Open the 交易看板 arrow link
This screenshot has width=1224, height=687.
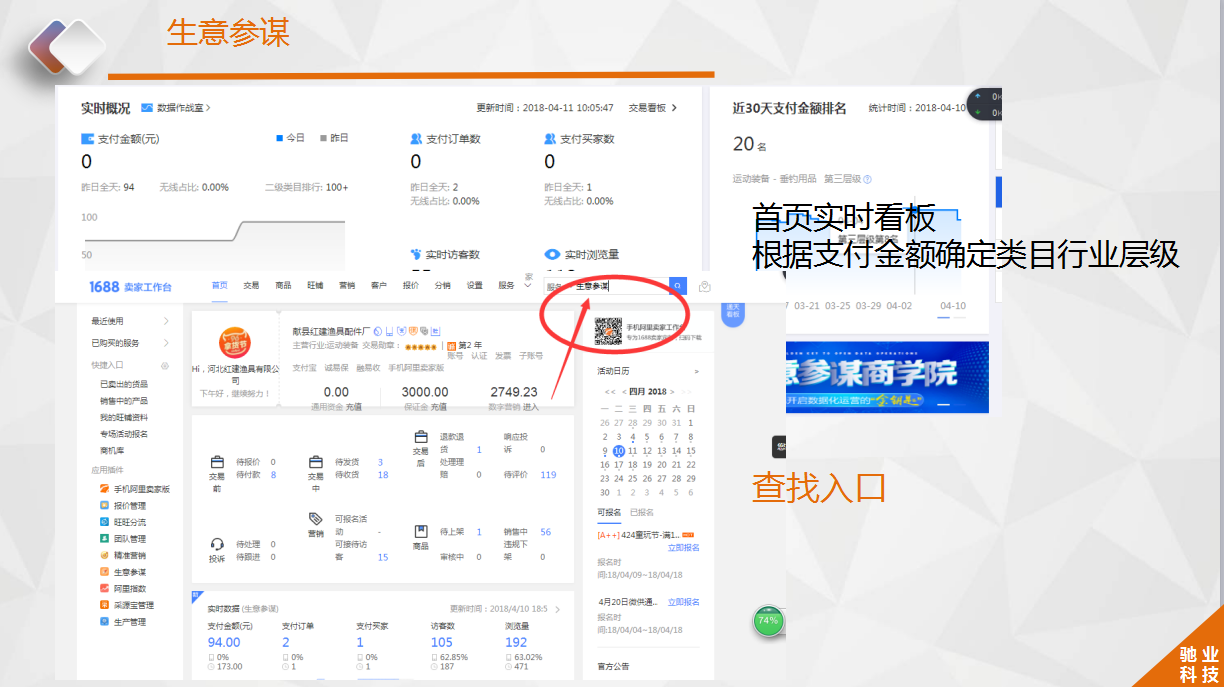coord(653,108)
